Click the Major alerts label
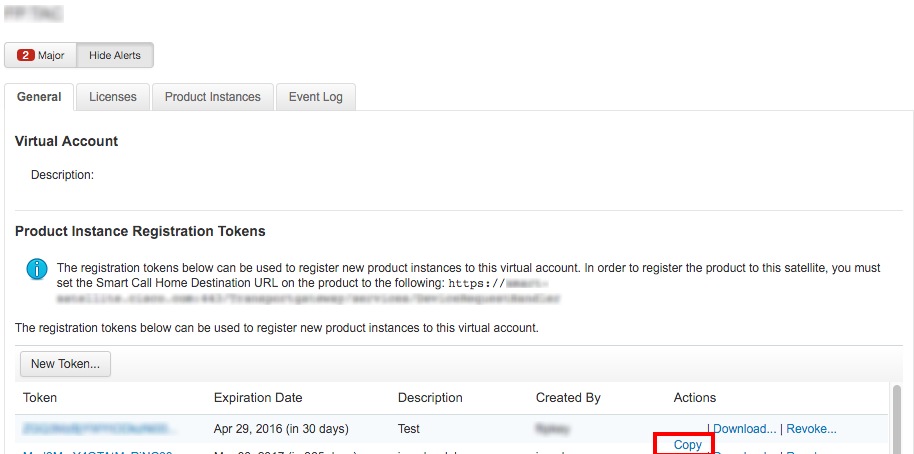 pos(51,55)
